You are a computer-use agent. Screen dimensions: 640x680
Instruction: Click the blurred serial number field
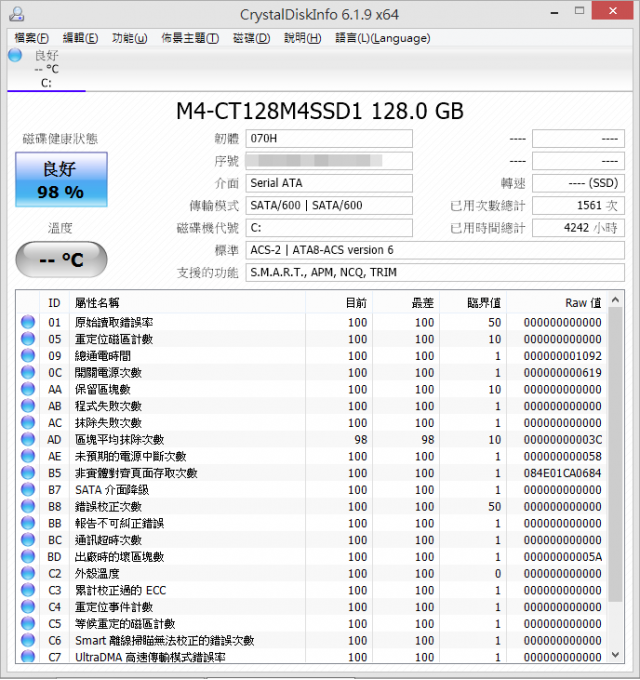pyautogui.click(x=329, y=161)
